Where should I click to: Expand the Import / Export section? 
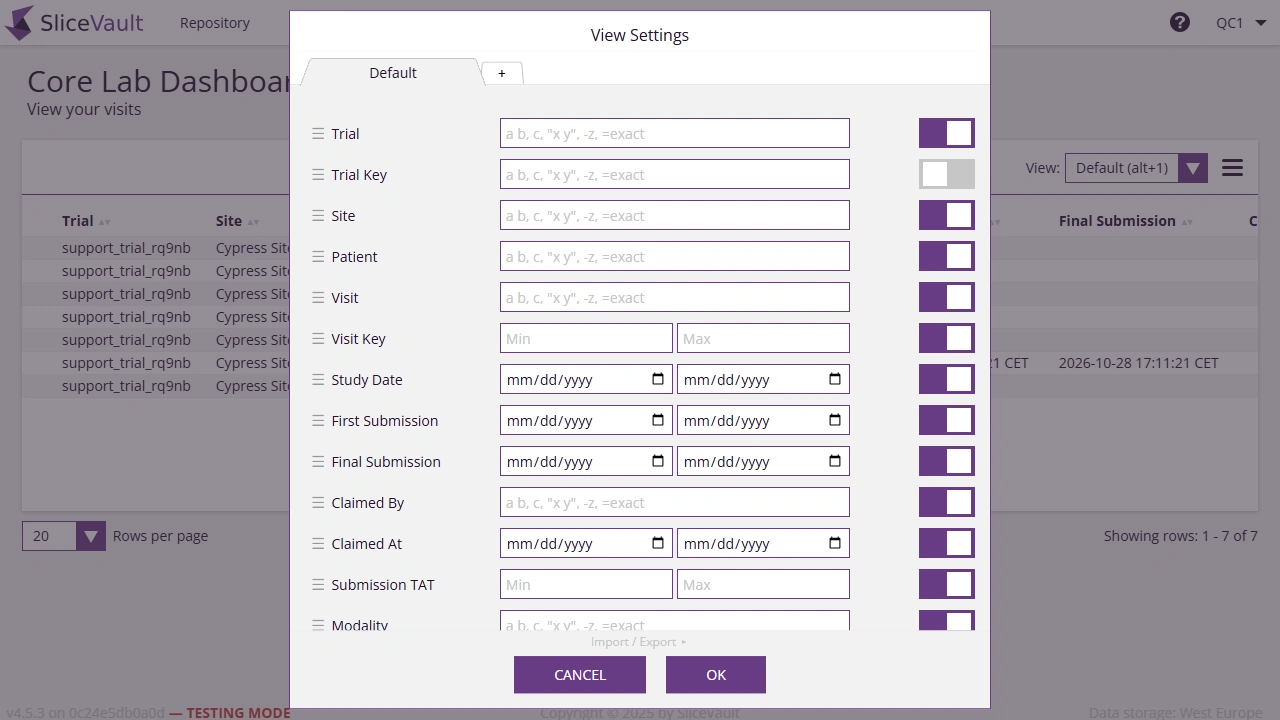click(x=639, y=642)
